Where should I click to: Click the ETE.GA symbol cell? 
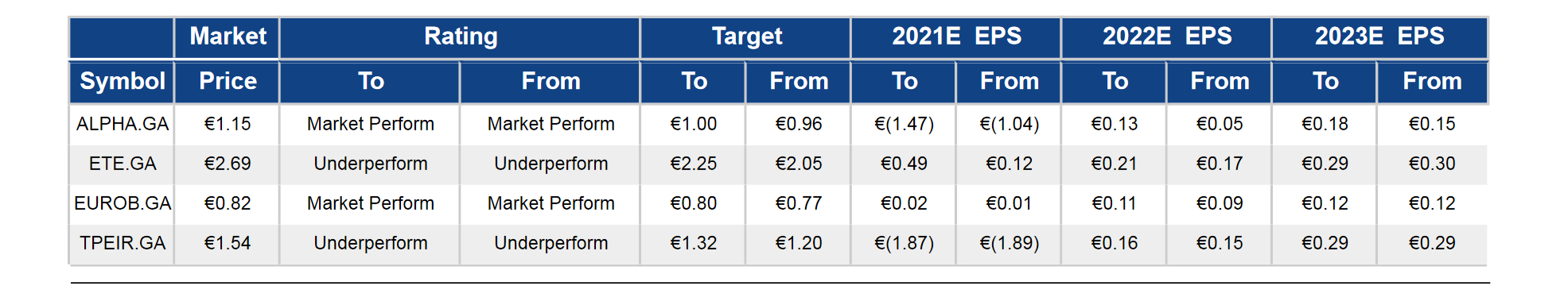122,164
